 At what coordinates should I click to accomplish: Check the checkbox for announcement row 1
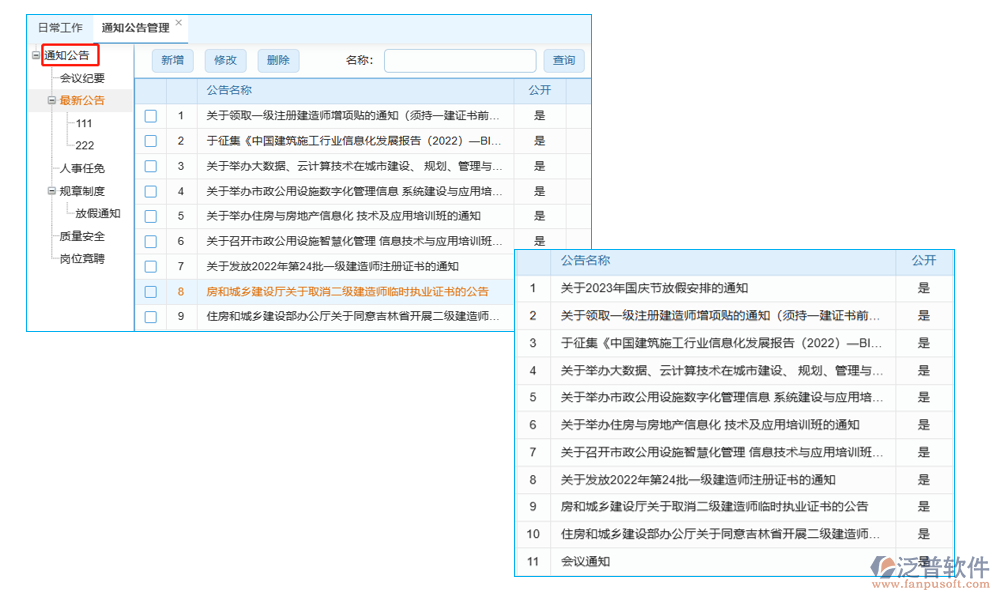[151, 115]
